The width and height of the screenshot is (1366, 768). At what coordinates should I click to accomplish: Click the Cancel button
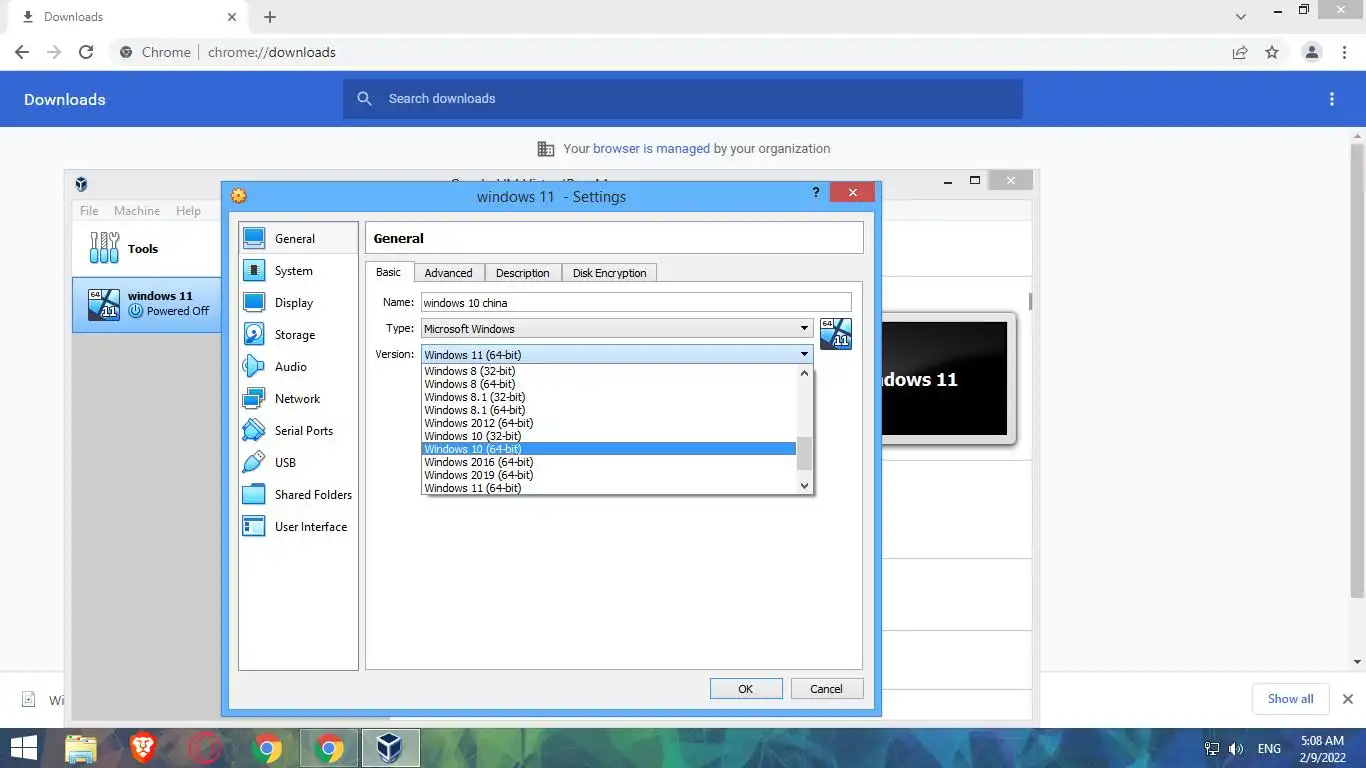[826, 689]
